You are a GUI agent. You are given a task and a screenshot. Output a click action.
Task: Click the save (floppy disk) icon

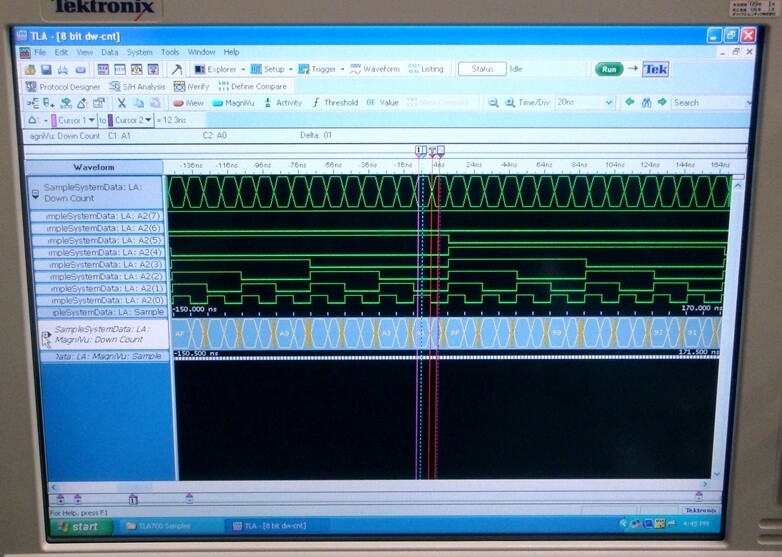click(46, 69)
